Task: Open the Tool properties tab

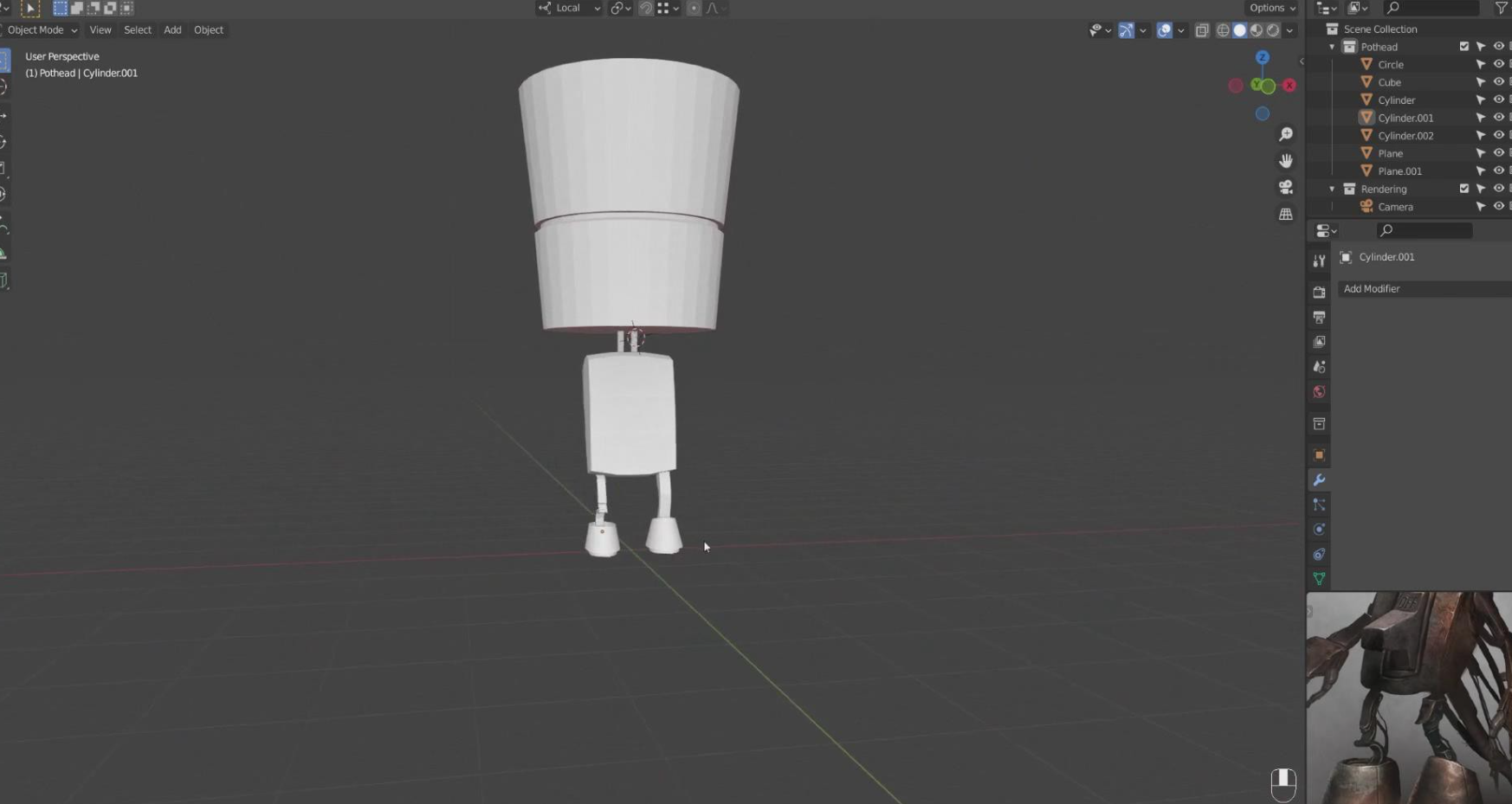Action: coord(1319,260)
